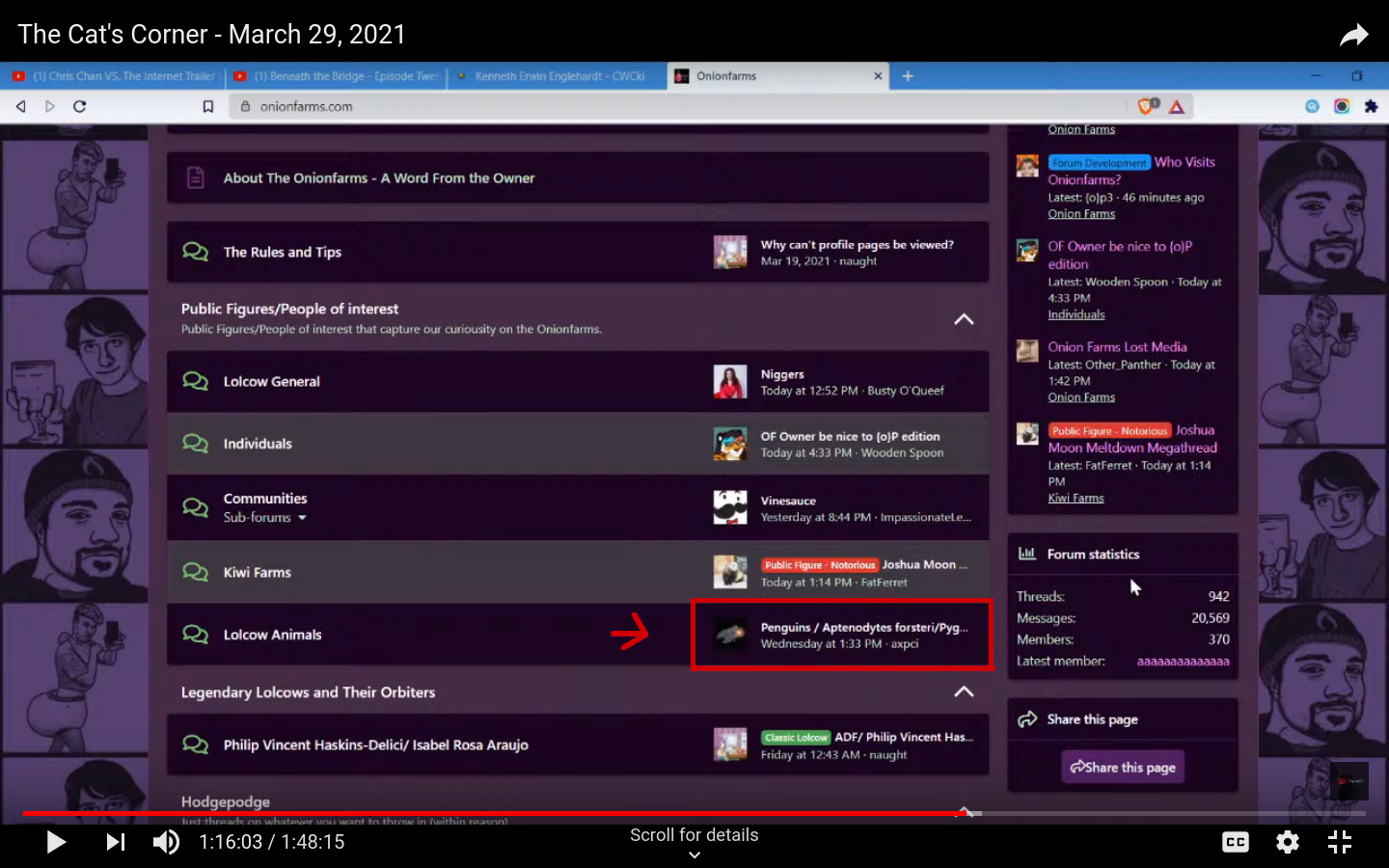This screenshot has width=1389, height=868.
Task: Open The Rules and Tips forum link
Action: (282, 253)
